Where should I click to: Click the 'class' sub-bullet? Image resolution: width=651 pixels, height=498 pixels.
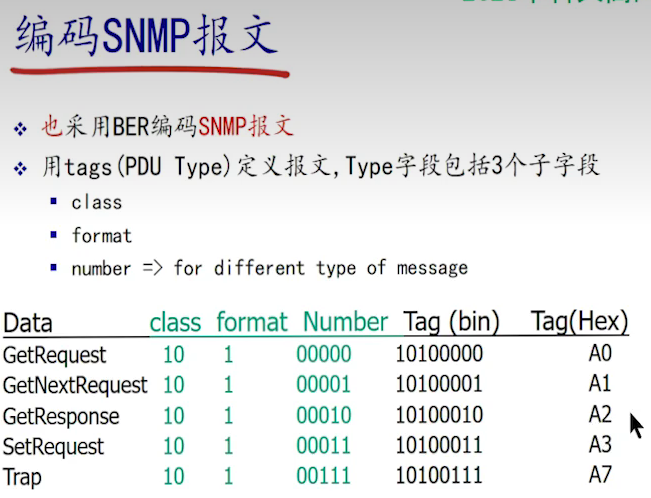pos(97,203)
